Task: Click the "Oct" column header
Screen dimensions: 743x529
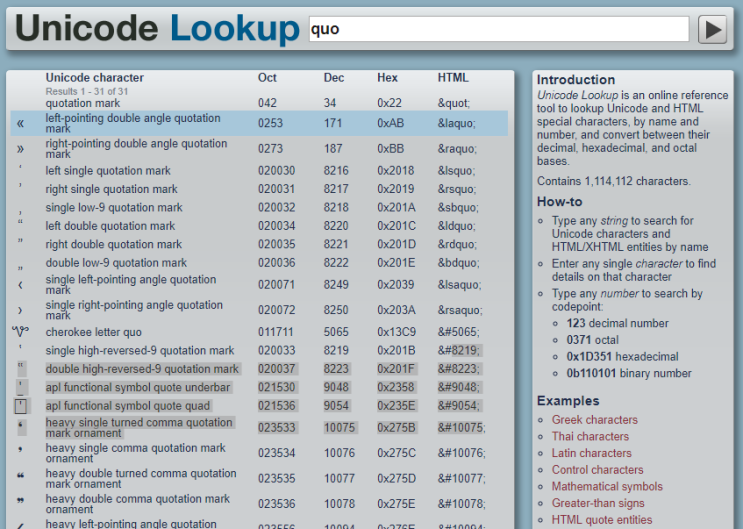Action: tap(267, 78)
